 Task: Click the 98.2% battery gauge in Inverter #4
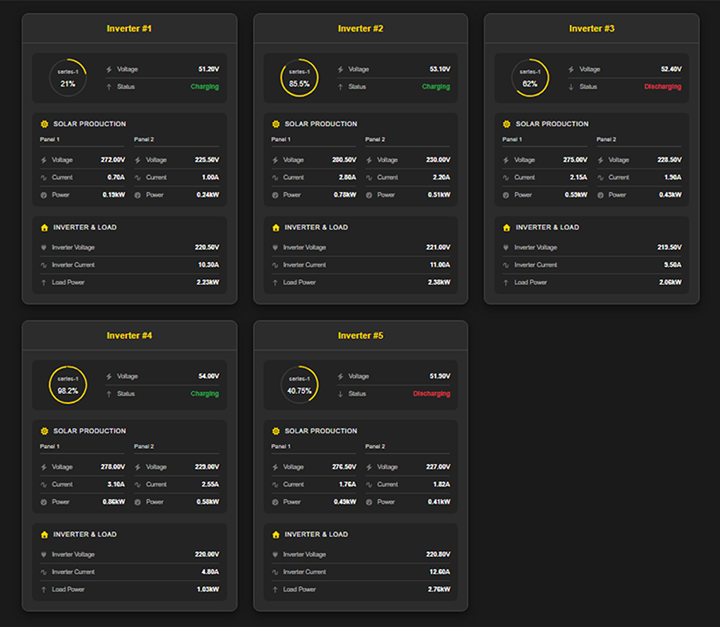68,385
